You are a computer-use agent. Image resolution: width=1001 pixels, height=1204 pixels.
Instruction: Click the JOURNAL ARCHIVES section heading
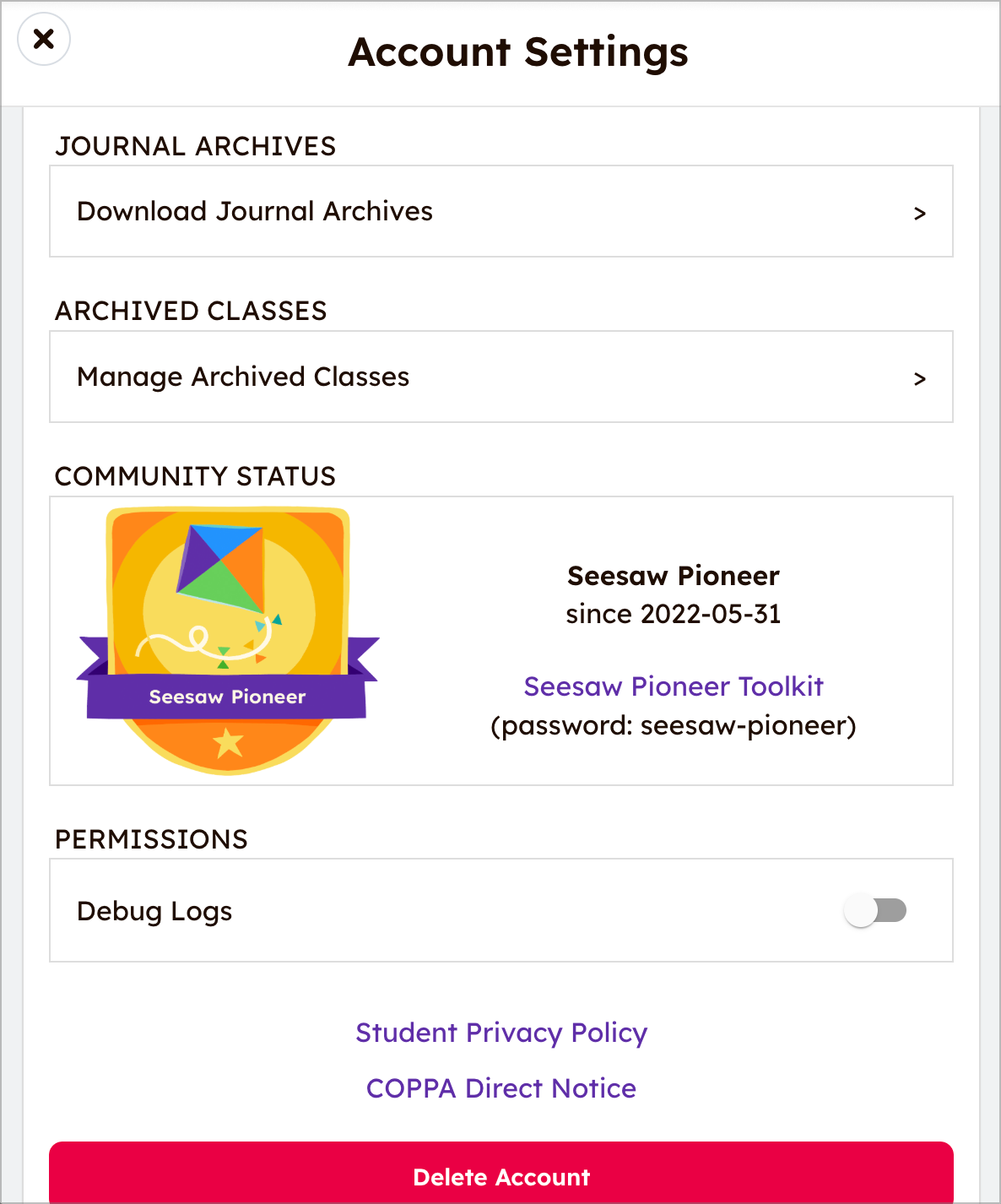(196, 146)
